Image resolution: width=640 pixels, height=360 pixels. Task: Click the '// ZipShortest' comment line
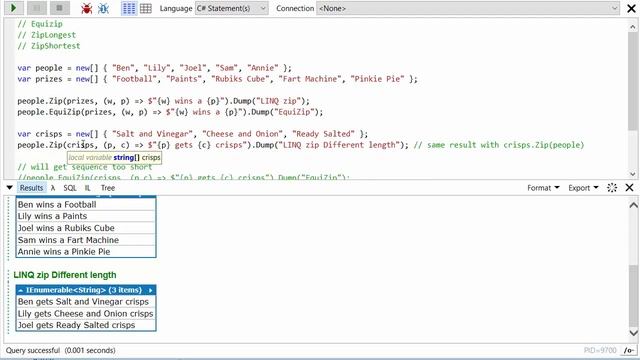tap(49, 46)
